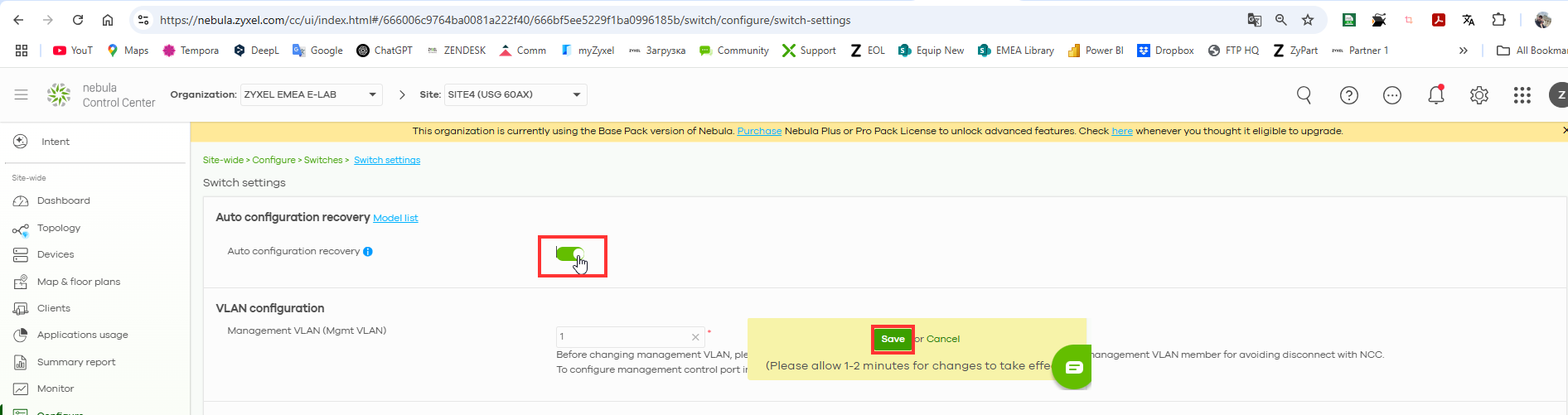
Task: Toggle Auto configuration recovery switch
Action: 570,254
